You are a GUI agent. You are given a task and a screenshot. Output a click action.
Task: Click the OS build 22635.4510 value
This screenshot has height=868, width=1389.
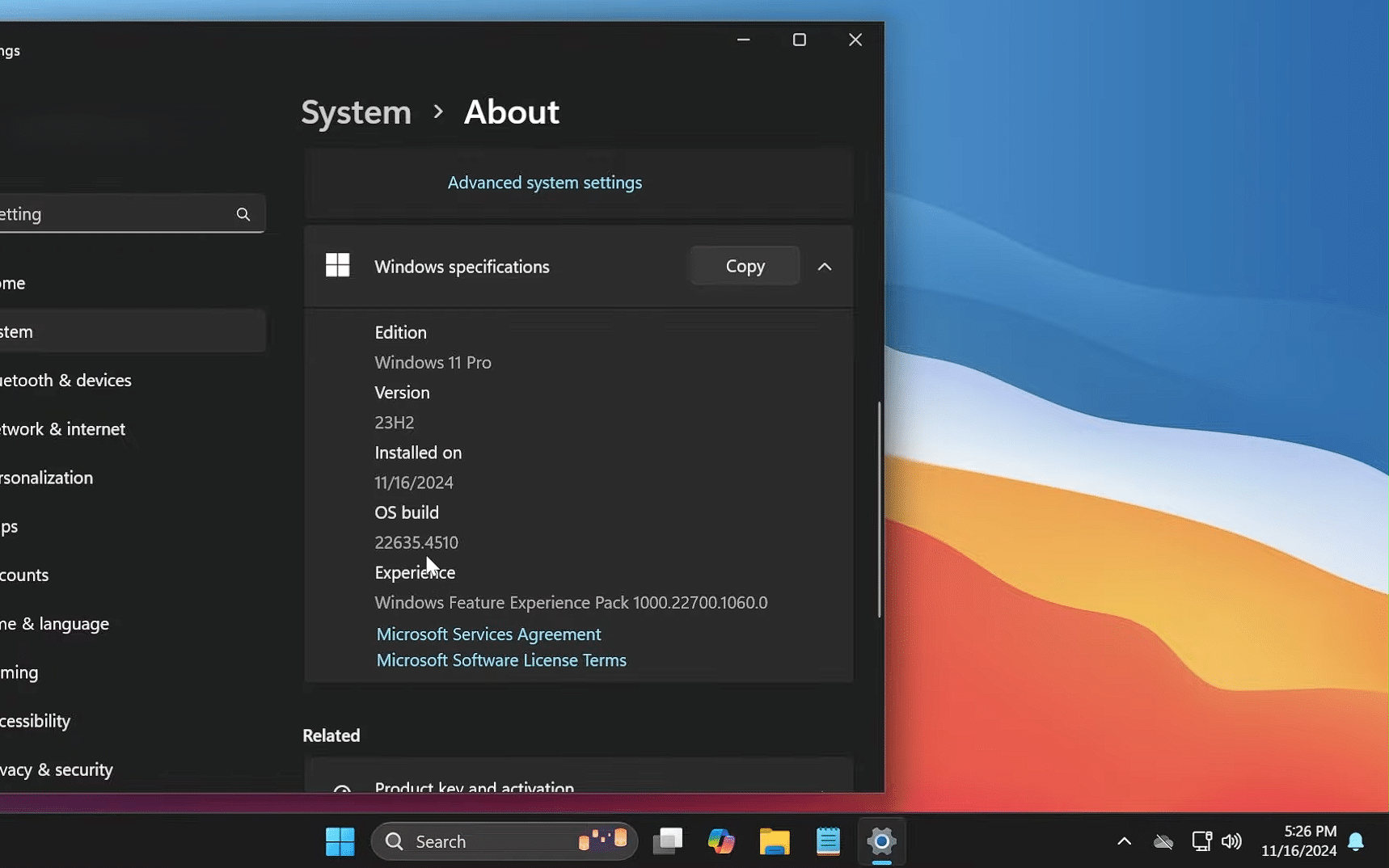coord(416,542)
